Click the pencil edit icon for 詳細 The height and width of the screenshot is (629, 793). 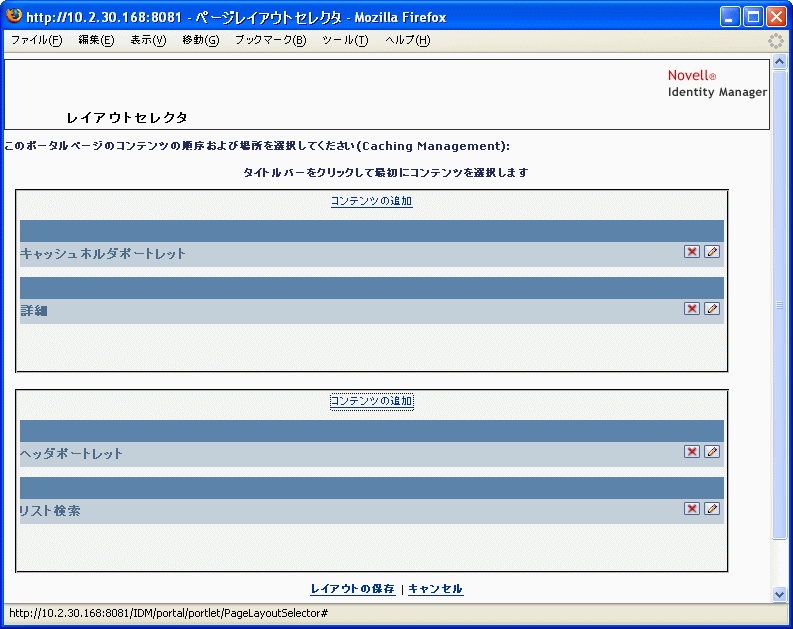coord(712,309)
